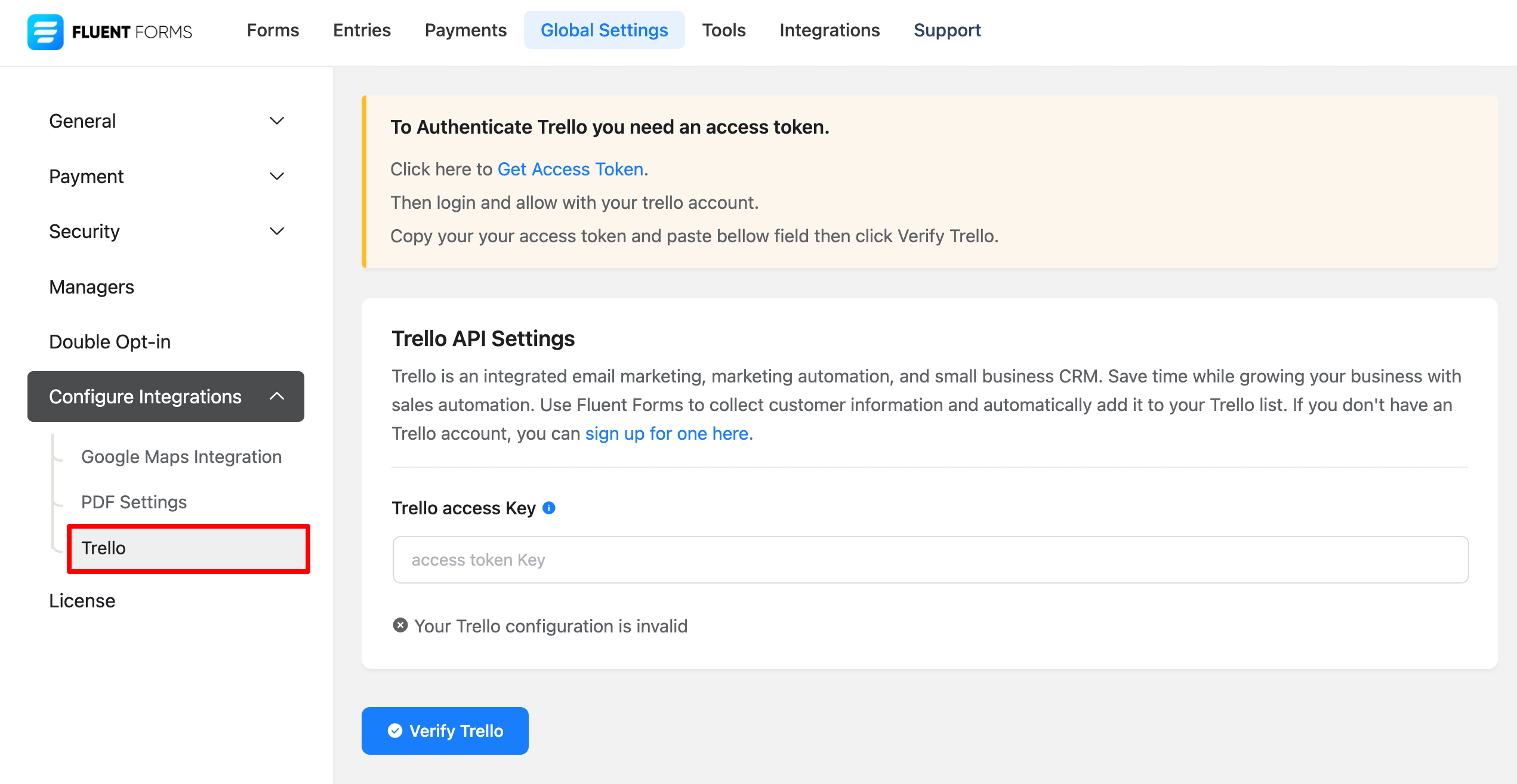Select Google Maps Integration in sidebar
1517x784 pixels.
click(x=181, y=457)
